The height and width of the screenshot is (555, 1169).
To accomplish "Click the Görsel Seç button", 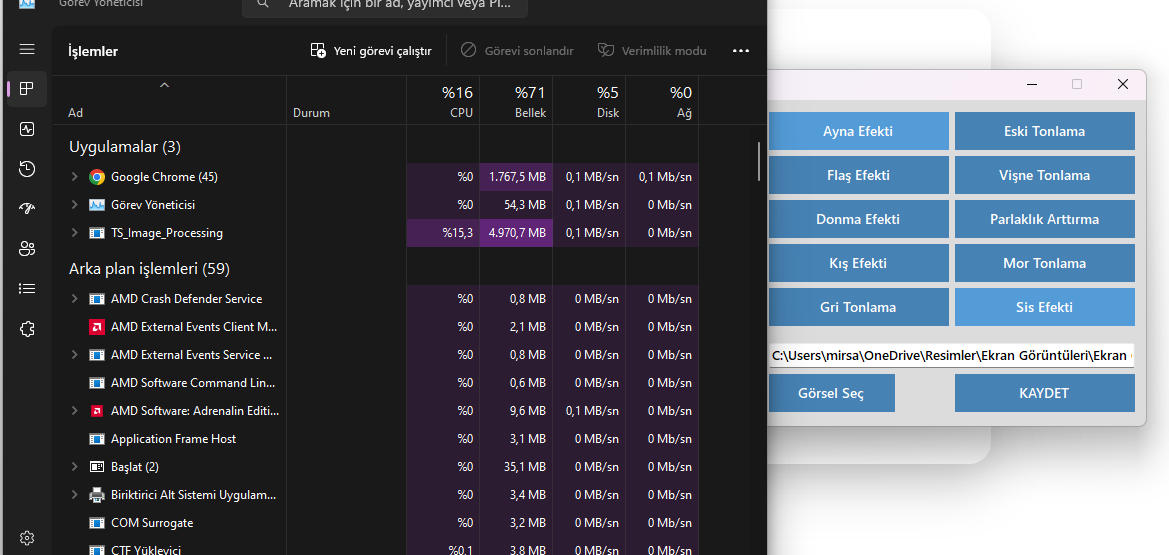I will [x=831, y=393].
